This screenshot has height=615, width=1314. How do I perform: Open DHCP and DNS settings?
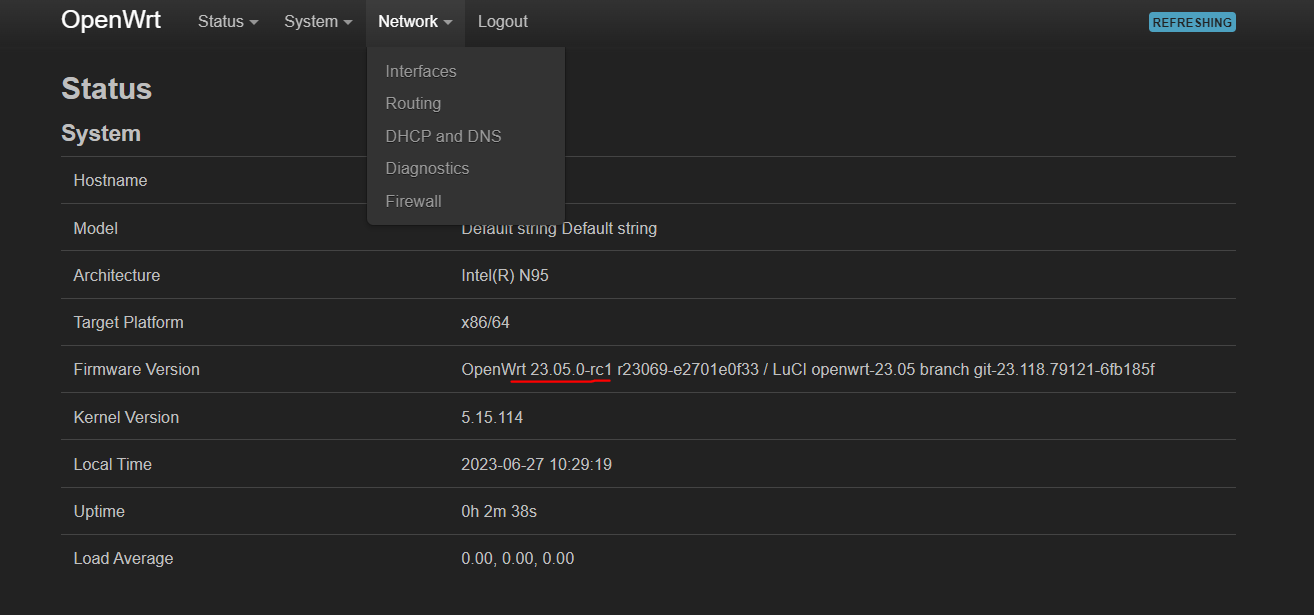pyautogui.click(x=443, y=136)
